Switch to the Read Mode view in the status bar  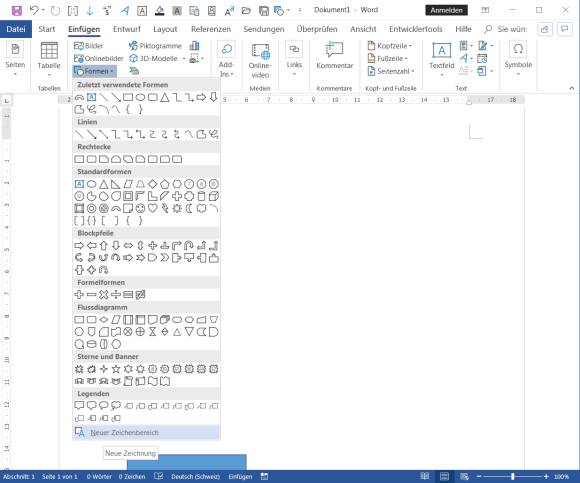pos(425,476)
